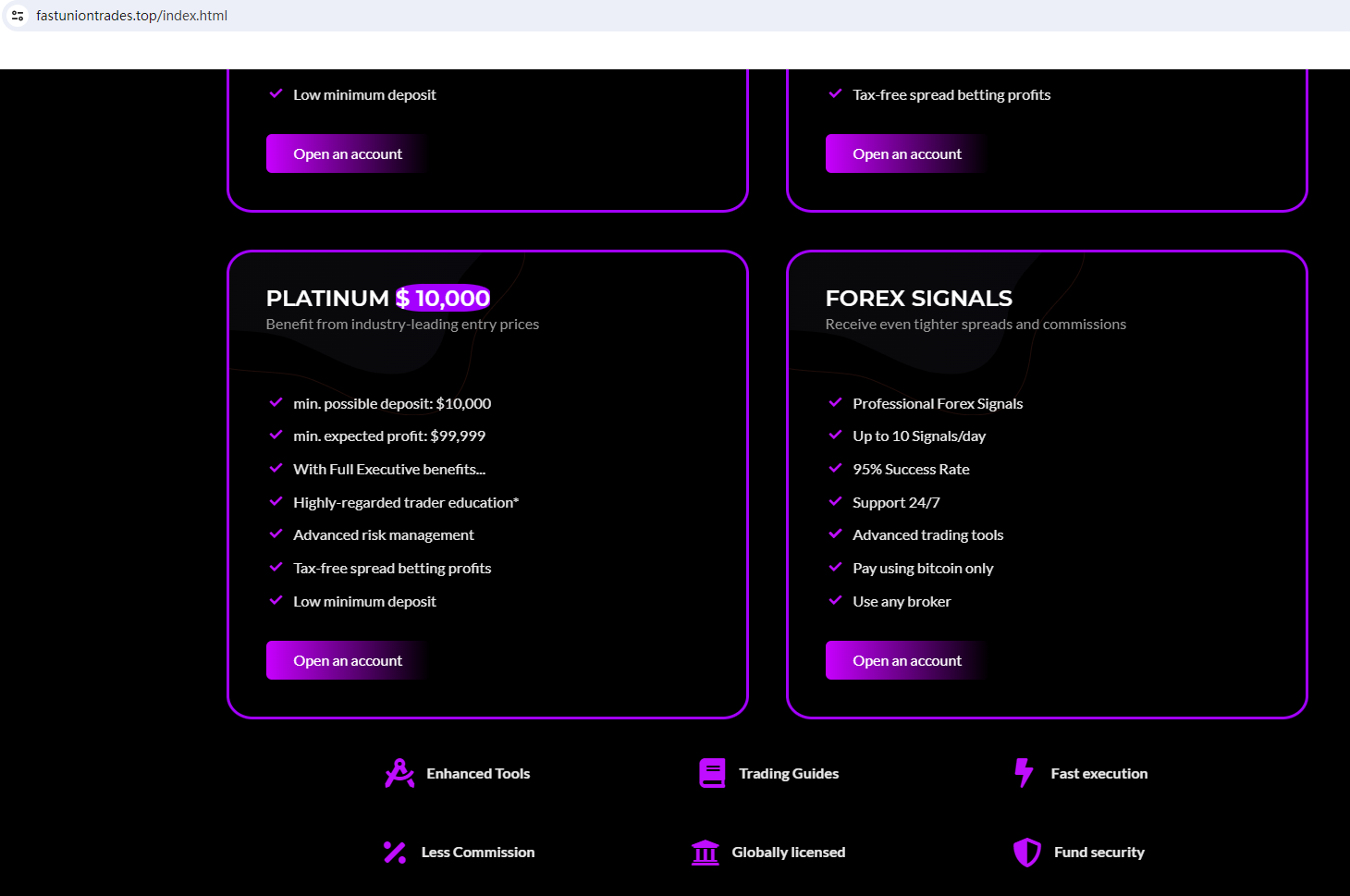Open an account under Forex Signals plan

pyautogui.click(x=907, y=660)
